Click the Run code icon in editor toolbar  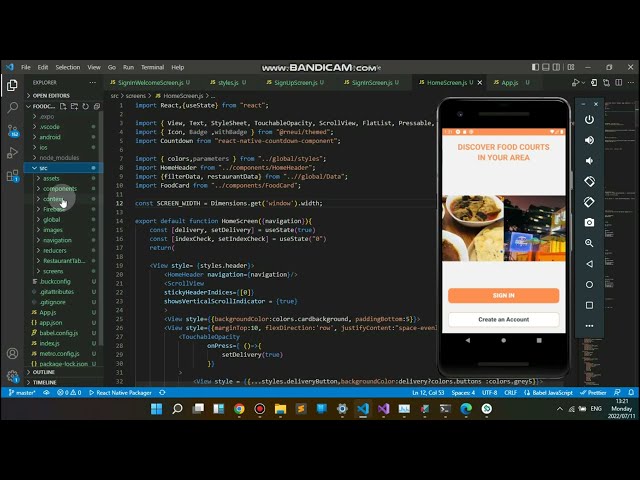coord(576,83)
